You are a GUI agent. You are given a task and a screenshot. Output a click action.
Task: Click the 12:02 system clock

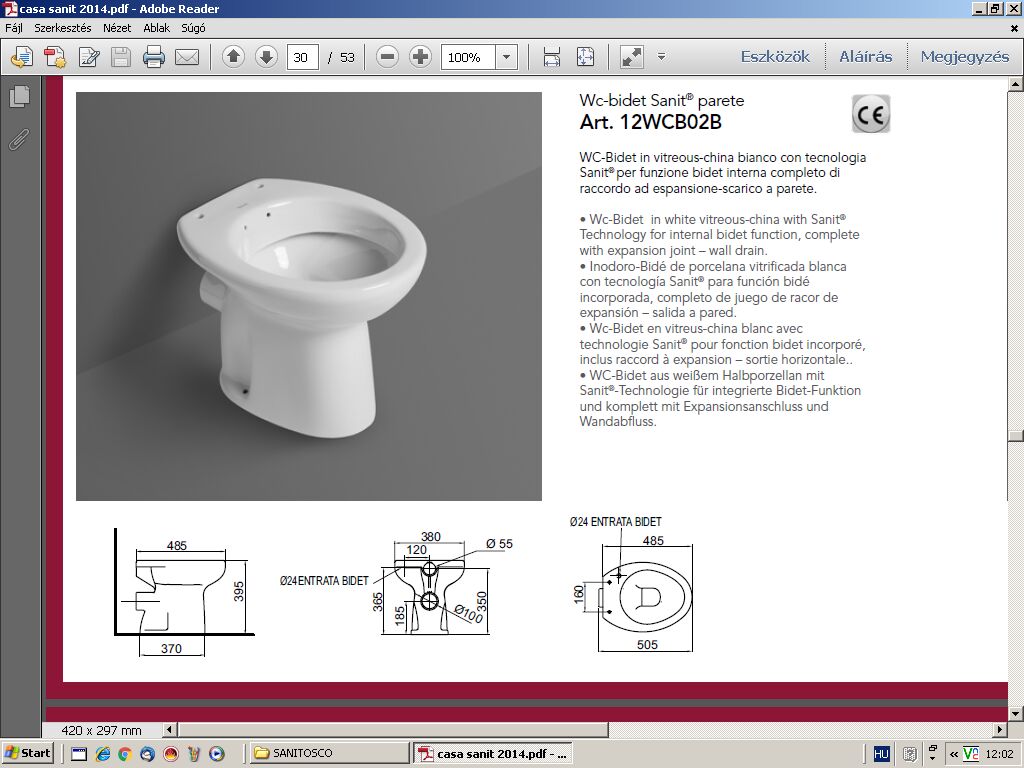click(999, 754)
